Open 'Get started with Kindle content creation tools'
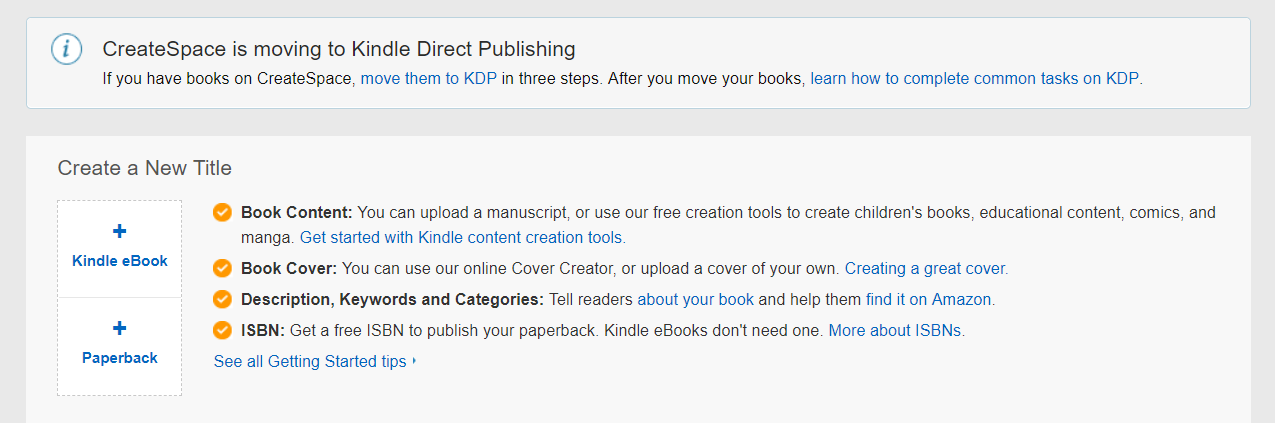 point(461,238)
